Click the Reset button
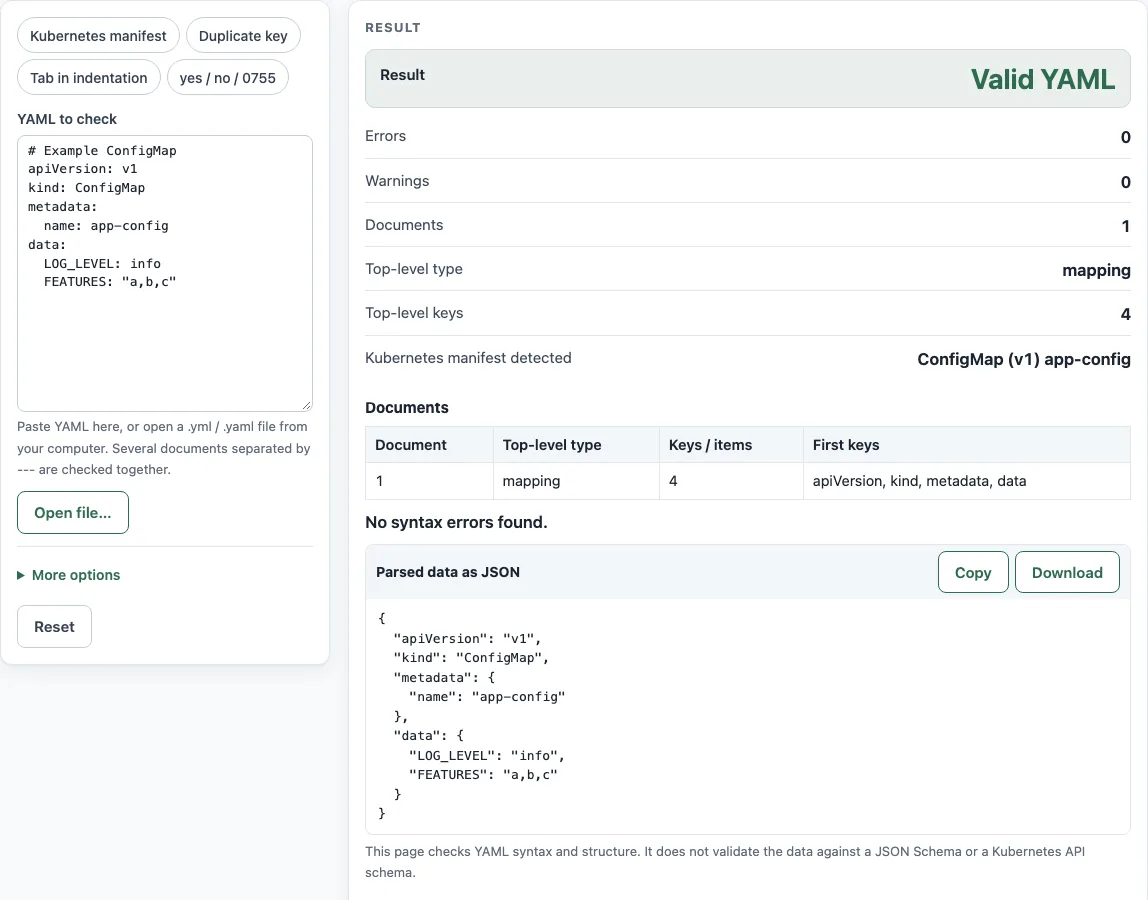This screenshot has height=900, width=1148. tap(54, 627)
